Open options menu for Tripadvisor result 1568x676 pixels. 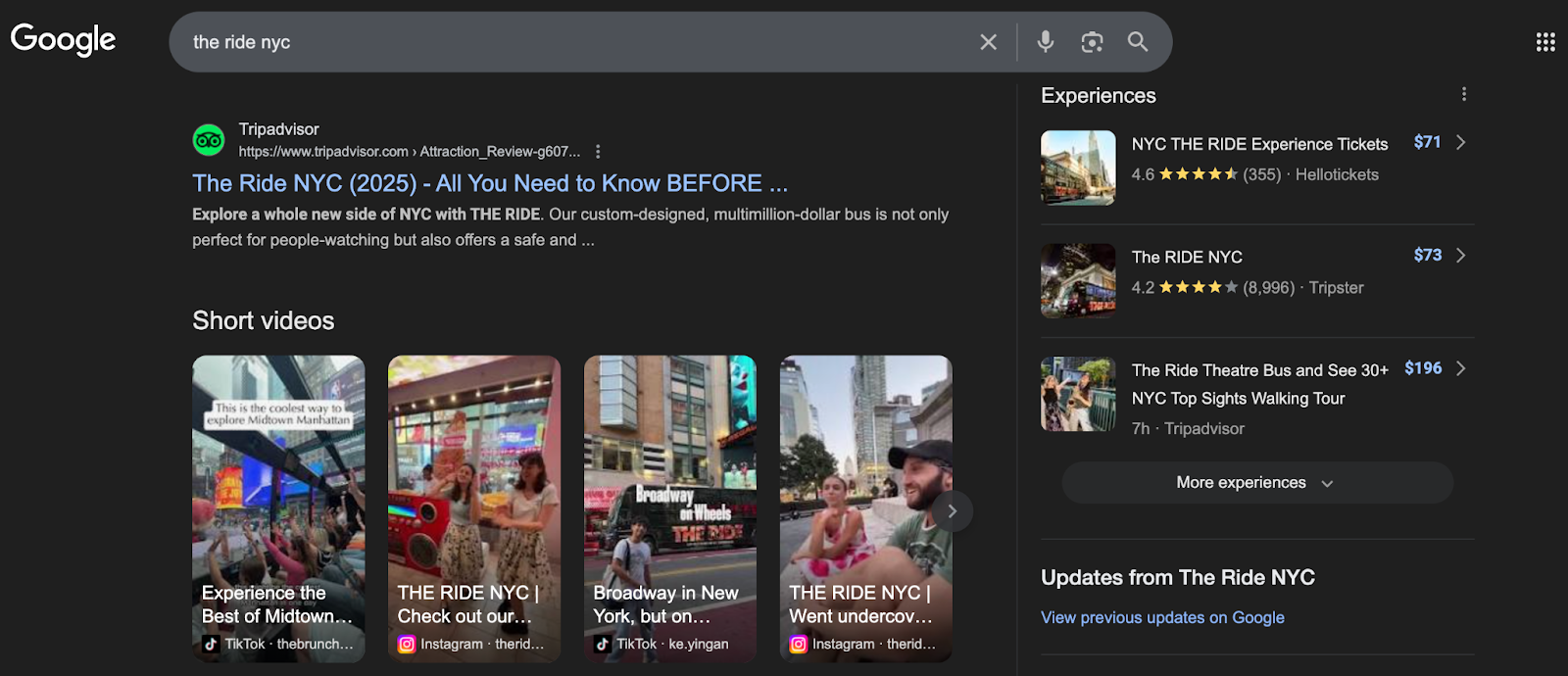click(x=598, y=152)
